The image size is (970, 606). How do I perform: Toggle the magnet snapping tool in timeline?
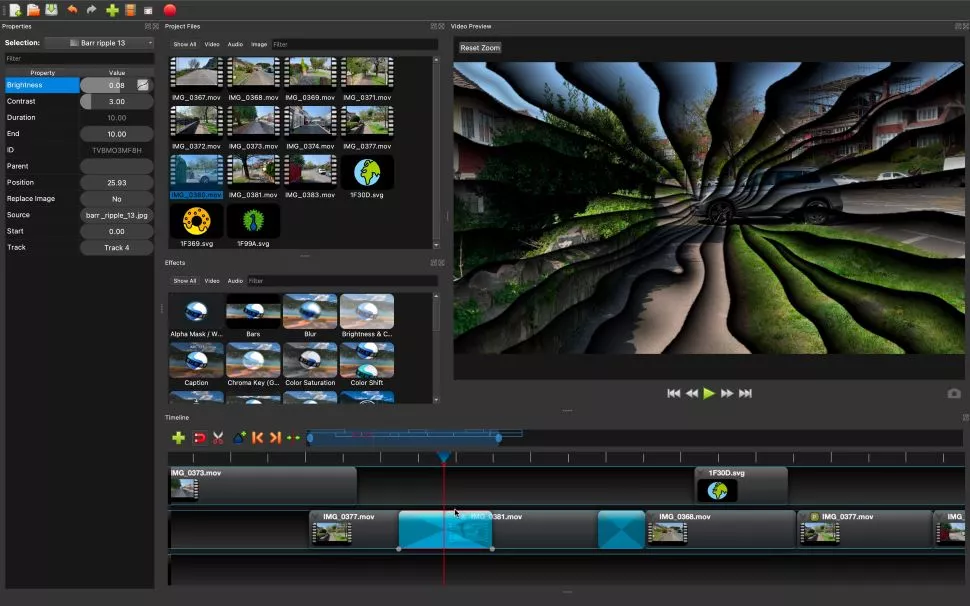[x=199, y=438]
